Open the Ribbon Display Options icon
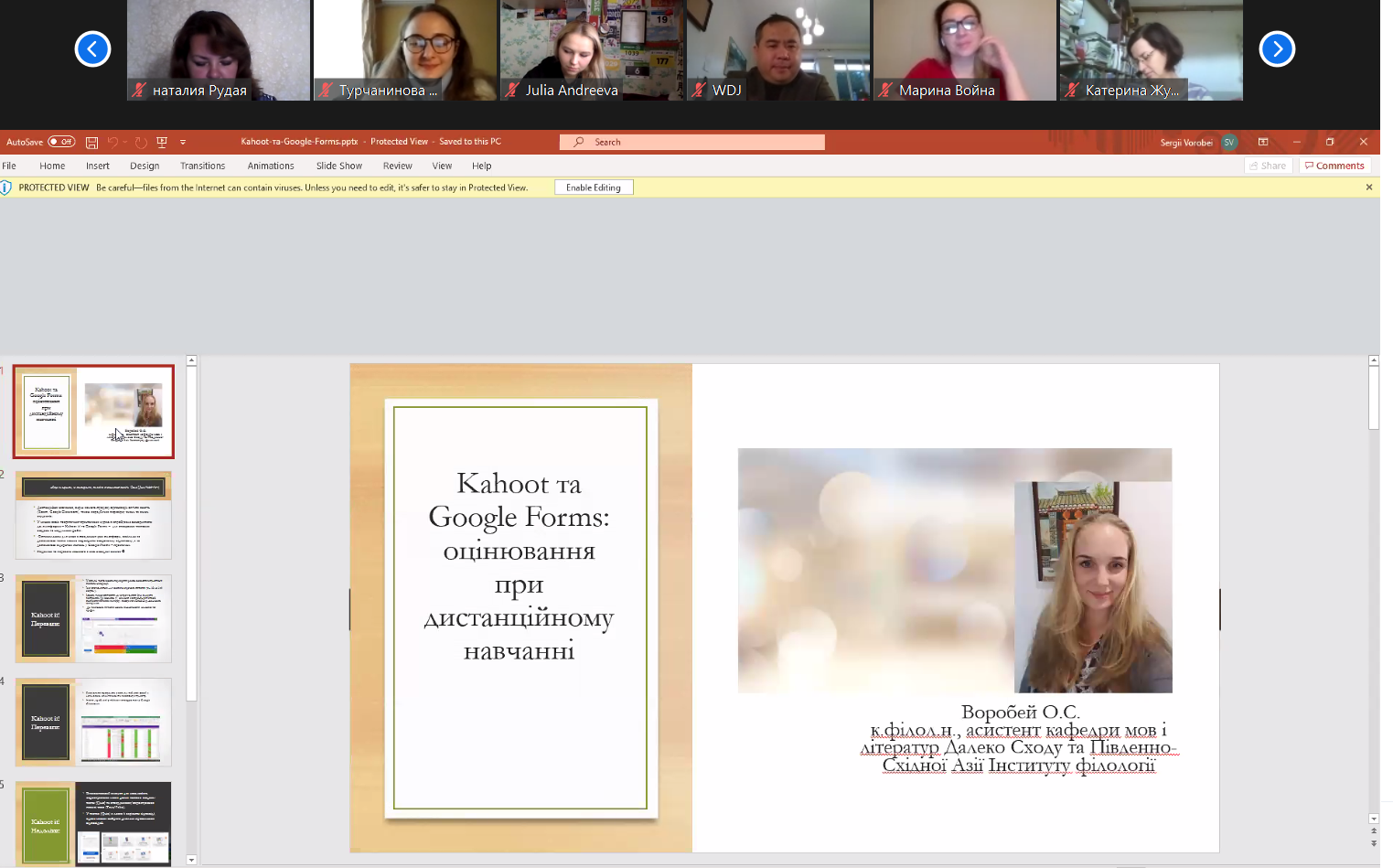 1263,142
